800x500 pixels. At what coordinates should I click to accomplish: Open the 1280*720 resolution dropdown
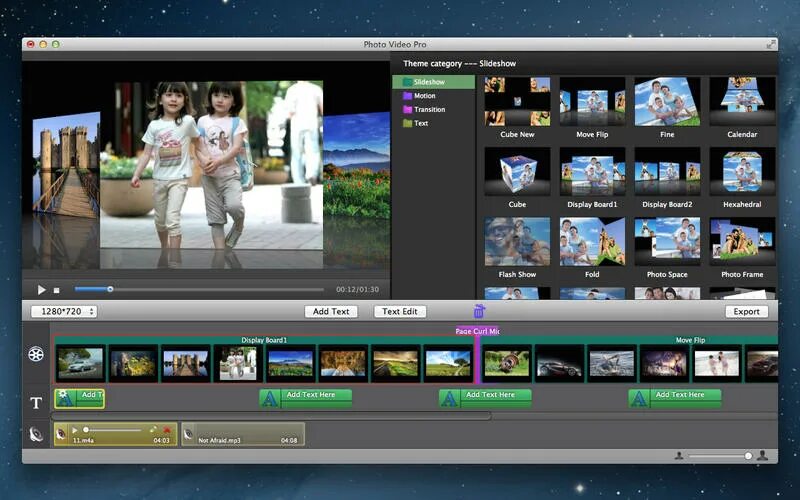64,311
